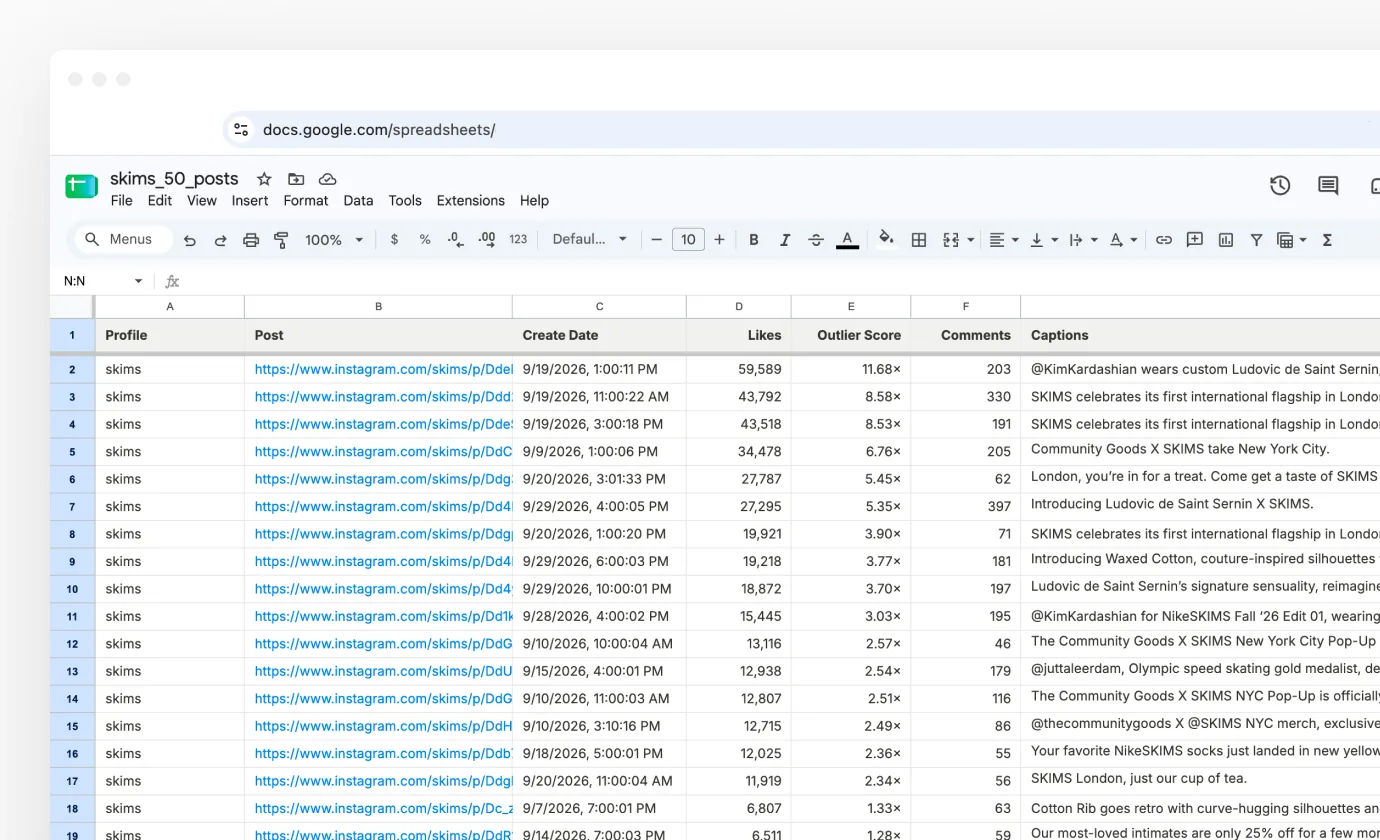This screenshot has width=1380, height=840.
Task: Click the Redo icon in toolbar
Action: coord(220,240)
